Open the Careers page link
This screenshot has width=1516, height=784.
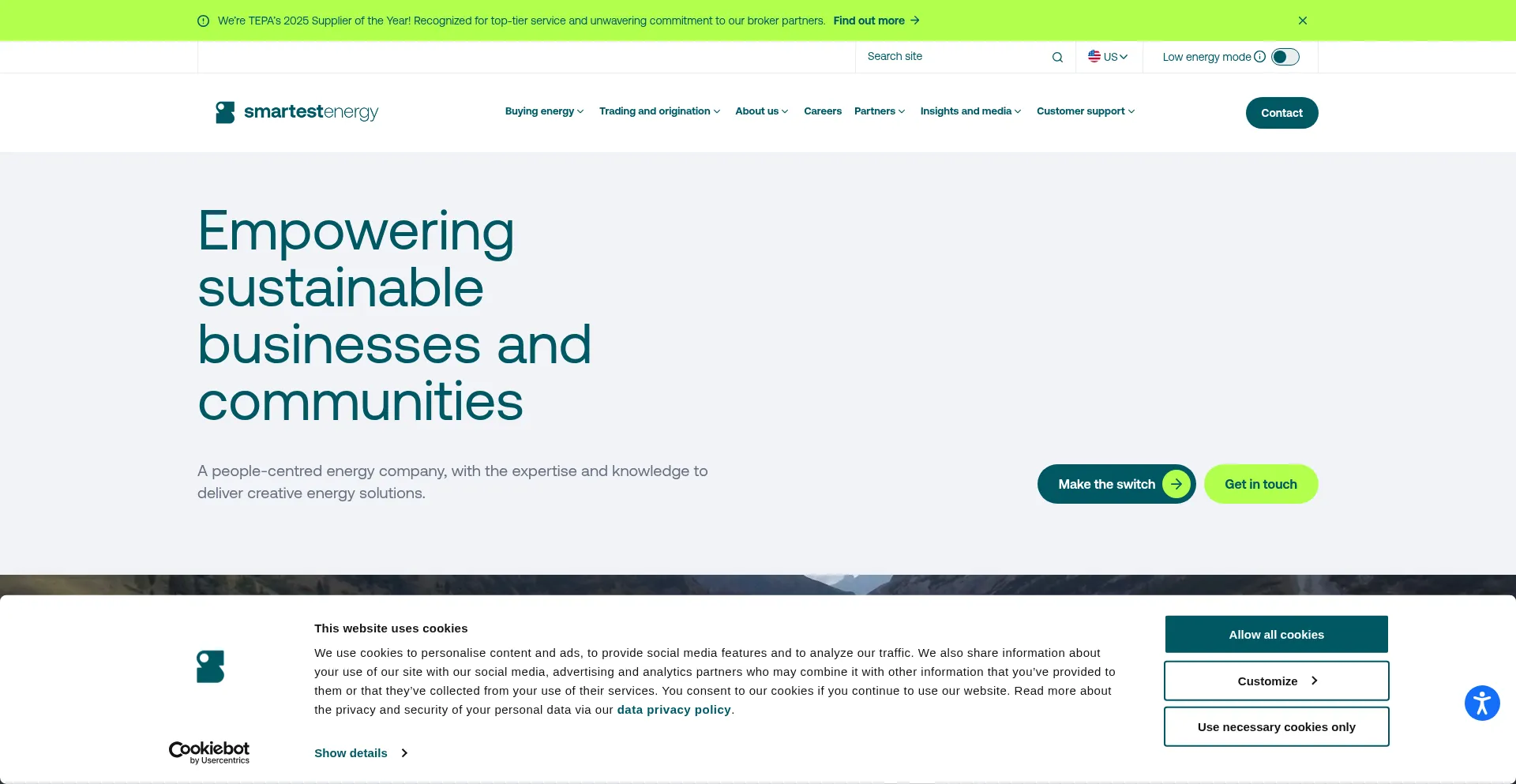coord(823,111)
